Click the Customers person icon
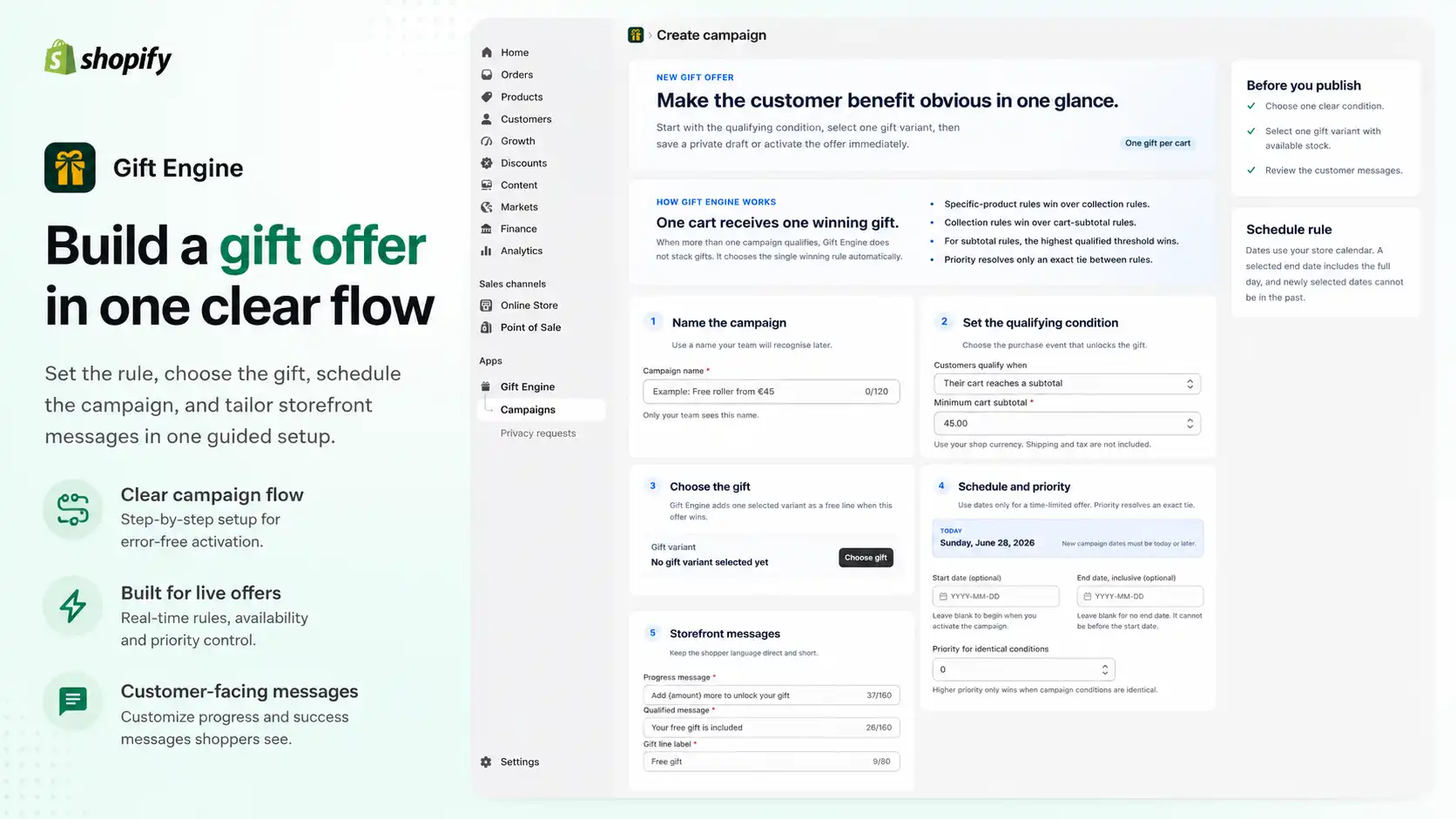The height and width of the screenshot is (819, 1456). pyautogui.click(x=487, y=119)
